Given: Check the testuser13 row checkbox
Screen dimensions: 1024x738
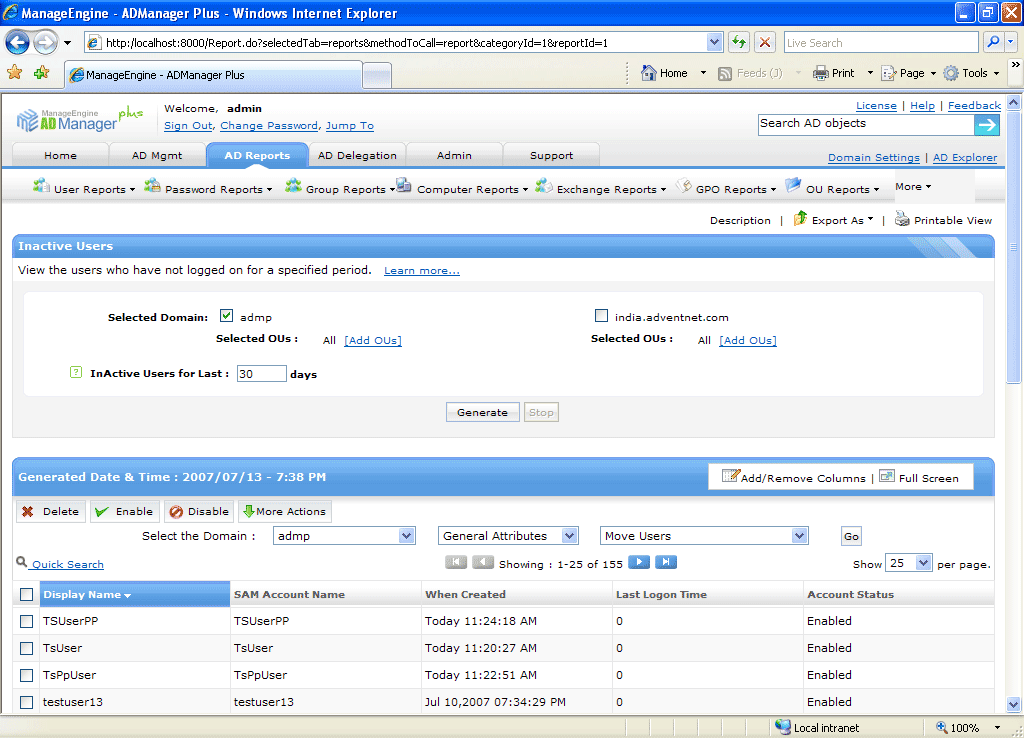Looking at the screenshot, I should [x=26, y=702].
